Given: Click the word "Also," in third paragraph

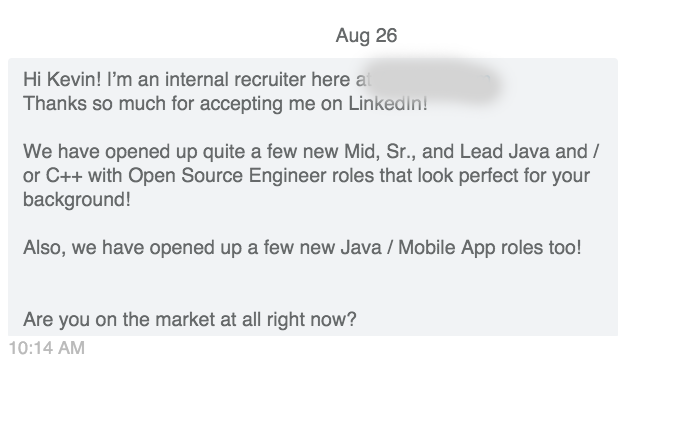Looking at the screenshot, I should tap(45, 248).
